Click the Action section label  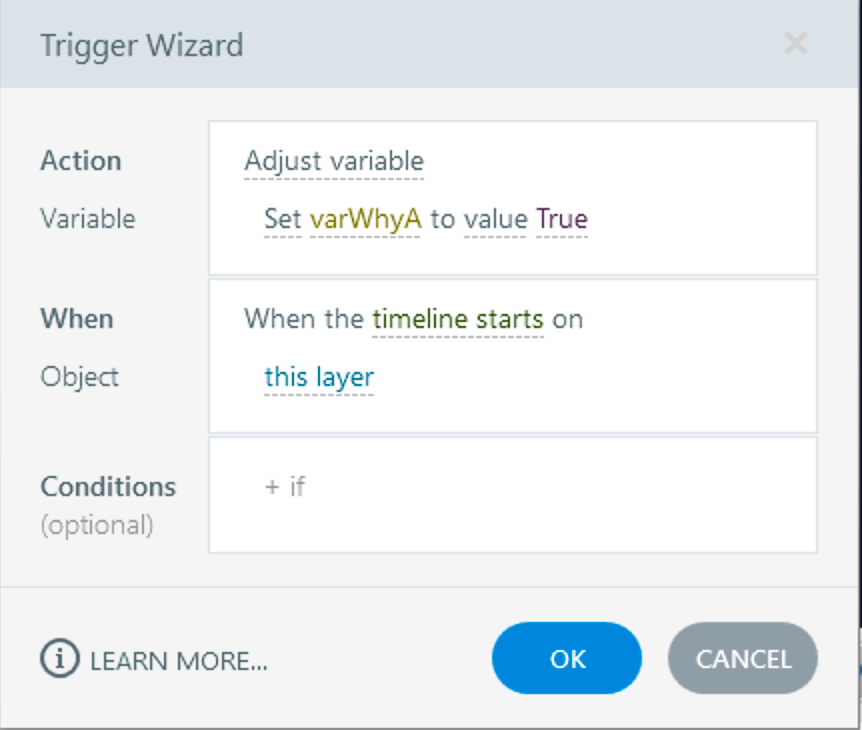[x=81, y=161]
